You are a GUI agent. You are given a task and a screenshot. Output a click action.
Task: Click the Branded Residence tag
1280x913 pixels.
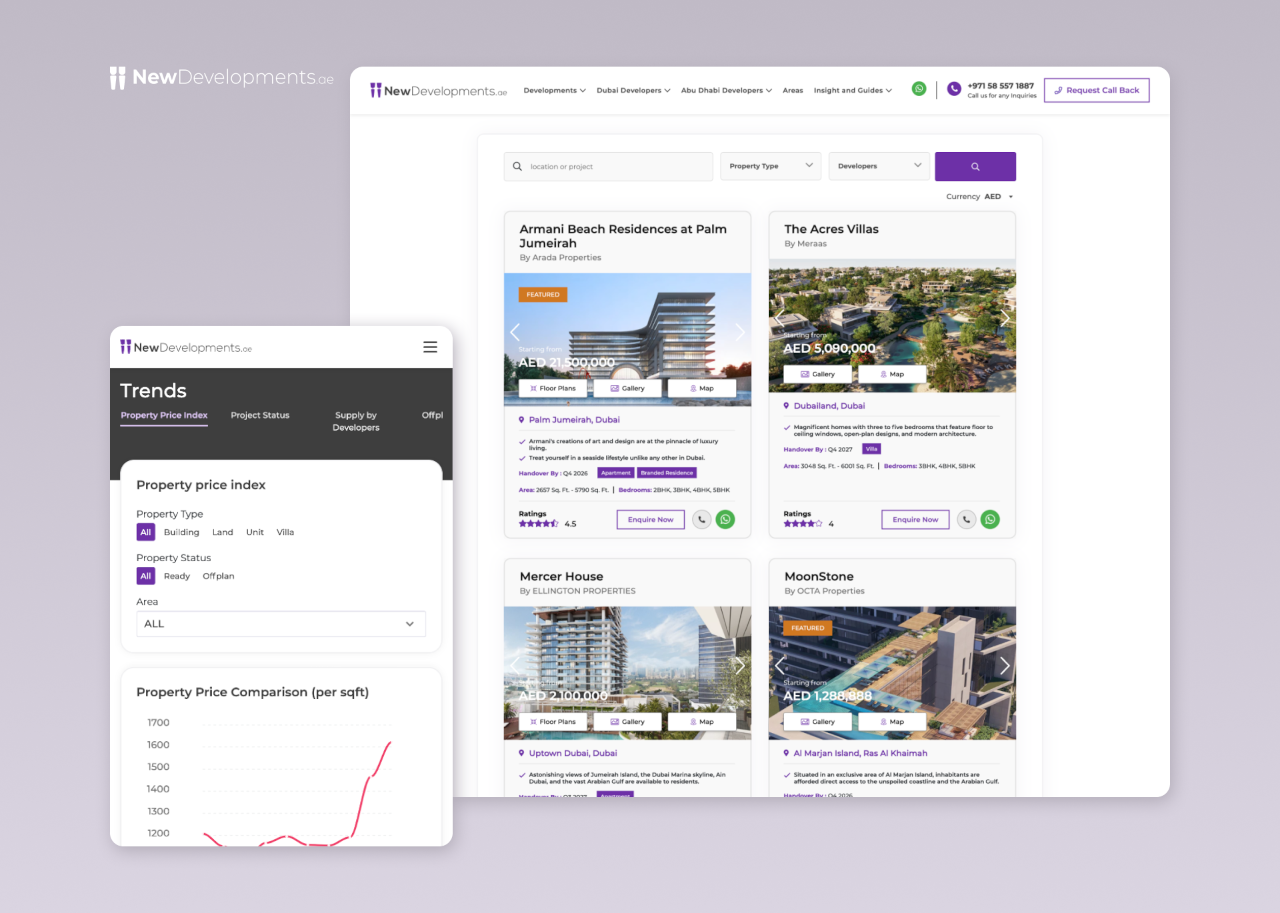tap(667, 473)
